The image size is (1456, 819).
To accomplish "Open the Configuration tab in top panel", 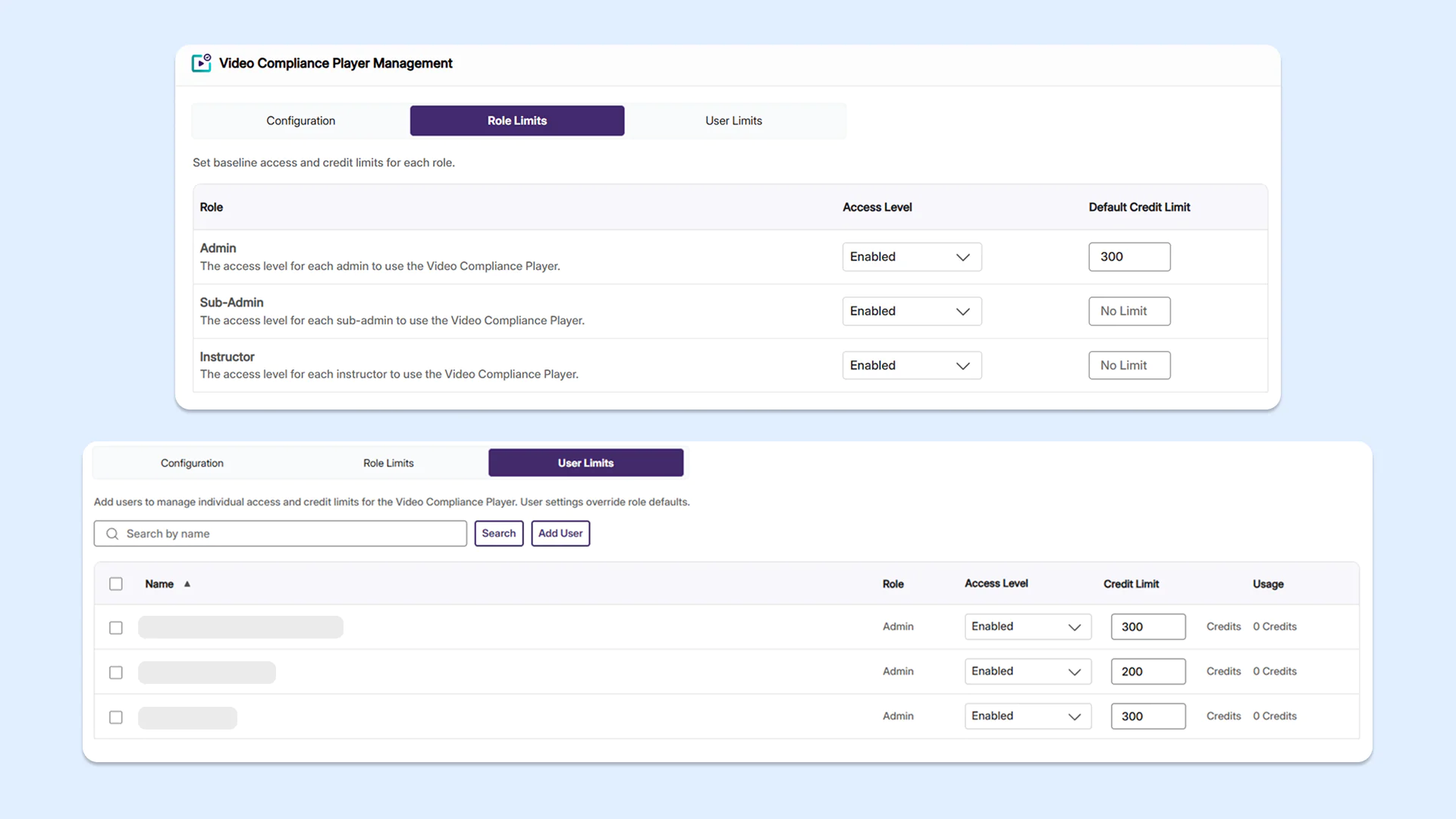I will point(300,121).
